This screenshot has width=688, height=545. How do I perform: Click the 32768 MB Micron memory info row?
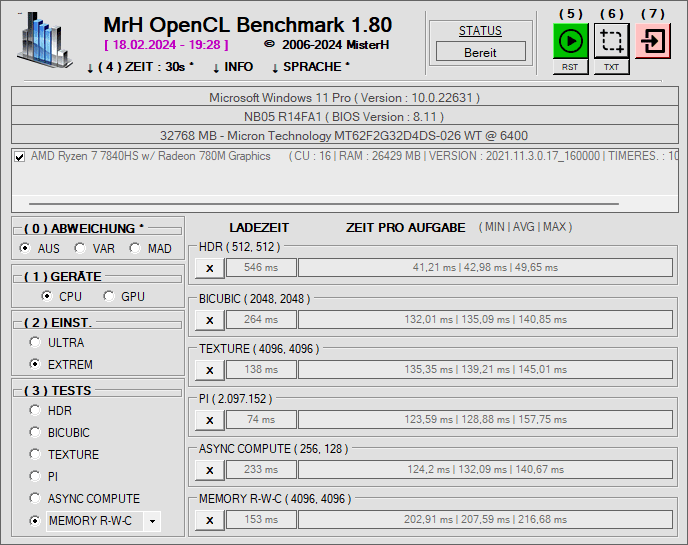(x=344, y=135)
